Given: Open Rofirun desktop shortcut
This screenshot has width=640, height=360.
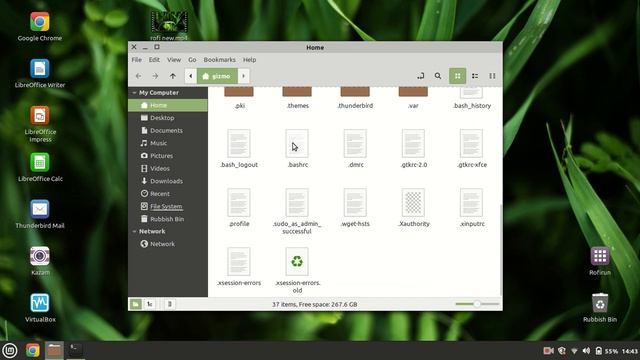Looking at the screenshot, I should tap(600, 261).
